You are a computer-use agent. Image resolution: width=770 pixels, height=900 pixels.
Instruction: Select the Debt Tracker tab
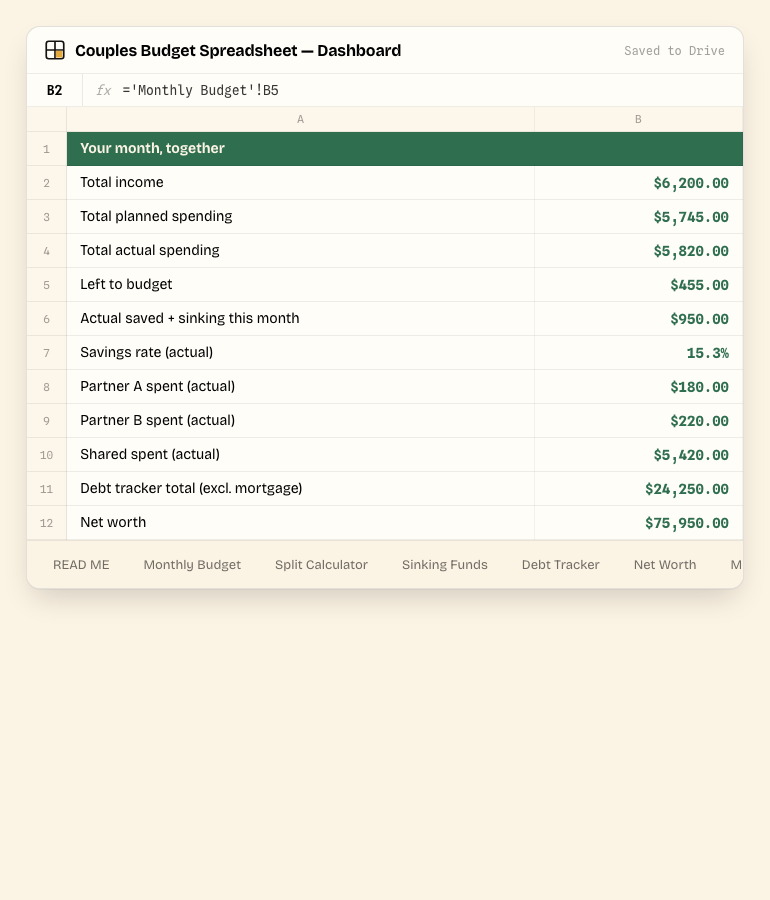click(x=561, y=565)
